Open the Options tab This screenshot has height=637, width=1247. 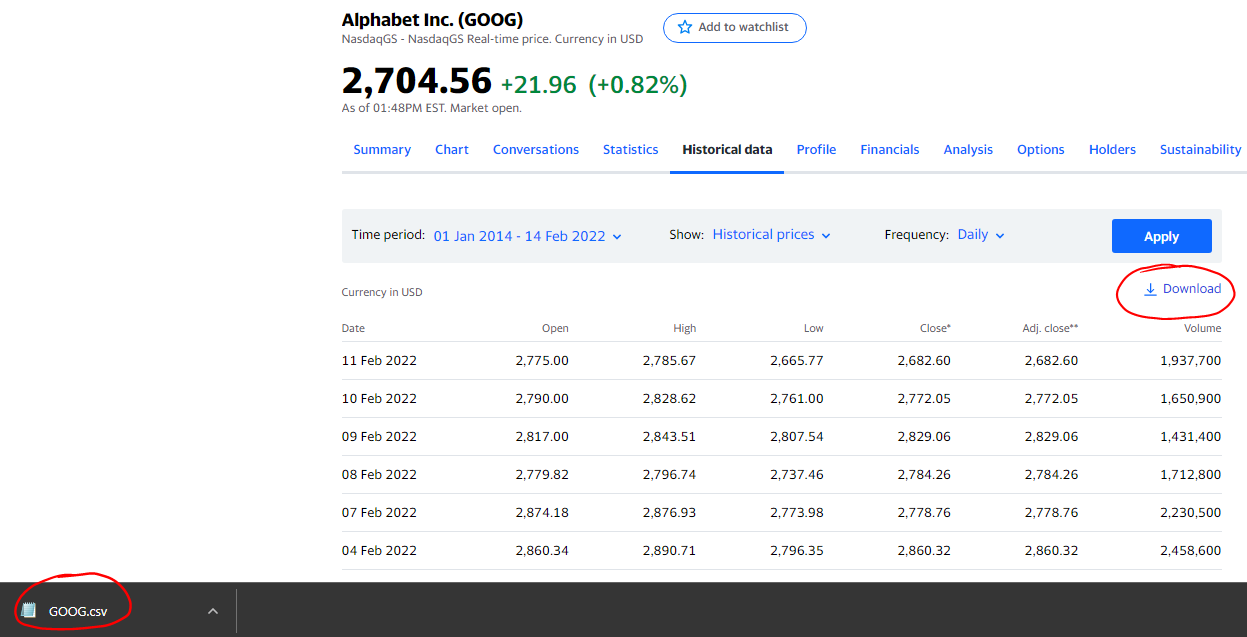point(1041,150)
